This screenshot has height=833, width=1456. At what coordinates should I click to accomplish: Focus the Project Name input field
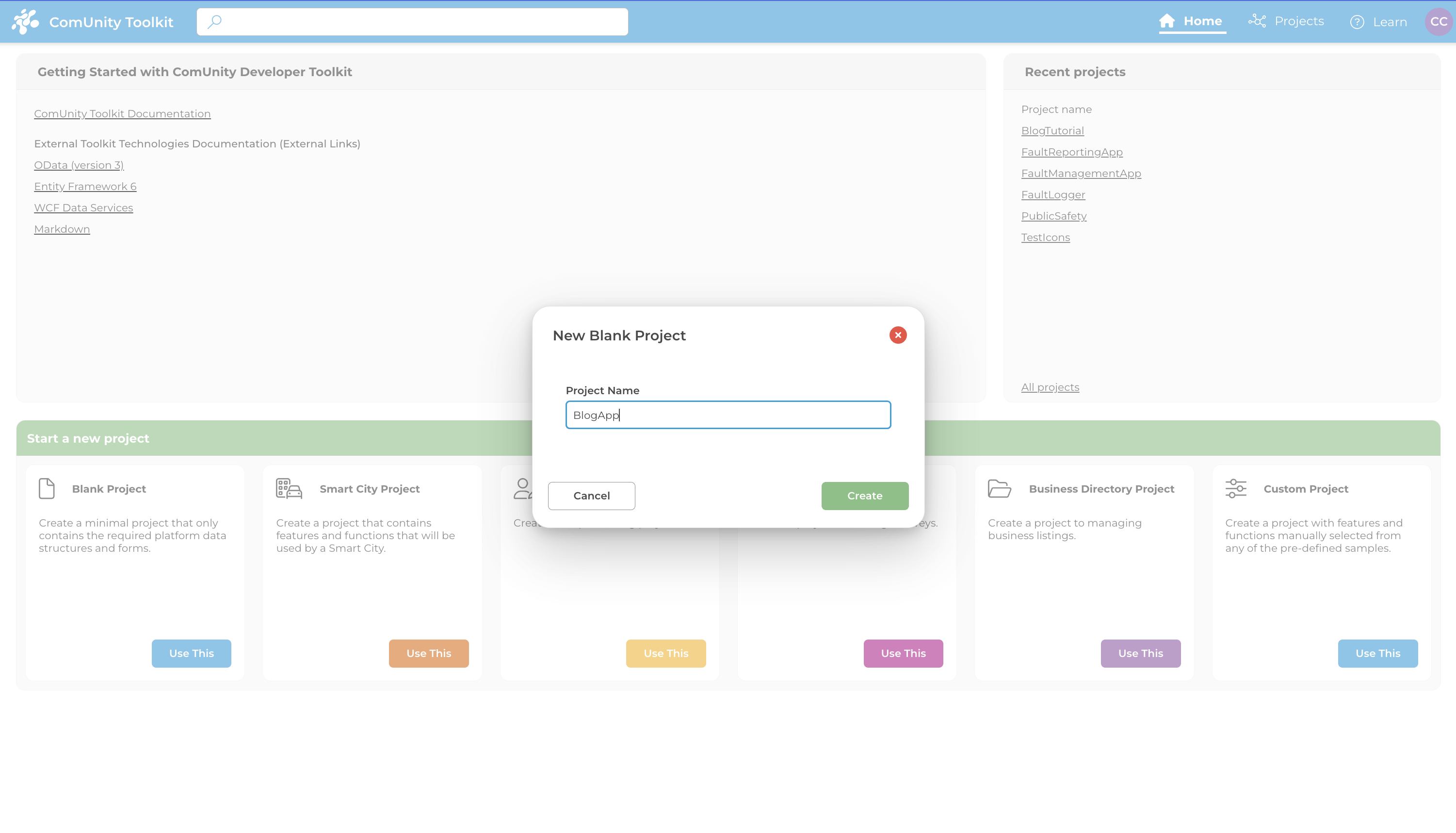(728, 415)
